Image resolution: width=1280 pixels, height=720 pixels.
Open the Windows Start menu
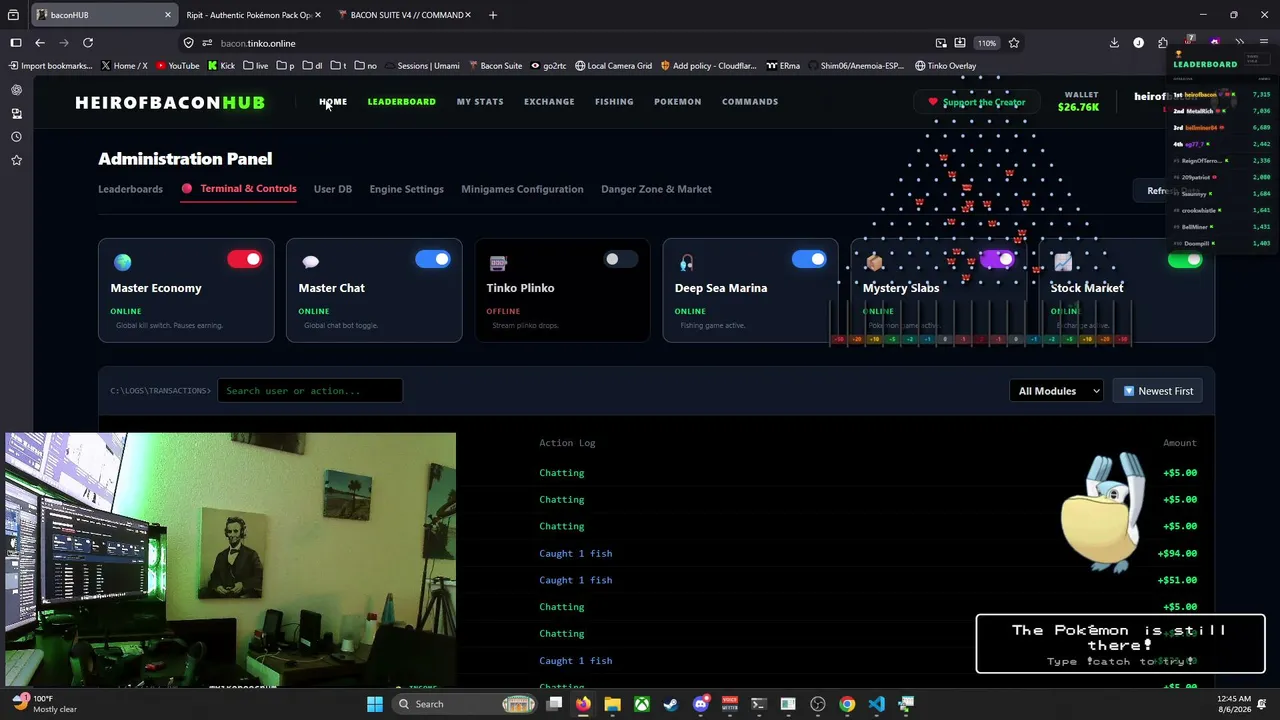coord(374,704)
